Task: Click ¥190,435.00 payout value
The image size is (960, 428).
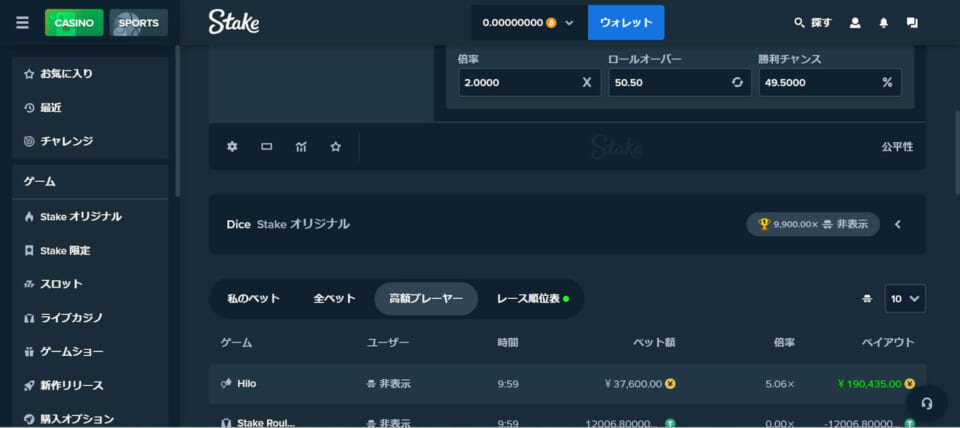Action: coord(869,384)
